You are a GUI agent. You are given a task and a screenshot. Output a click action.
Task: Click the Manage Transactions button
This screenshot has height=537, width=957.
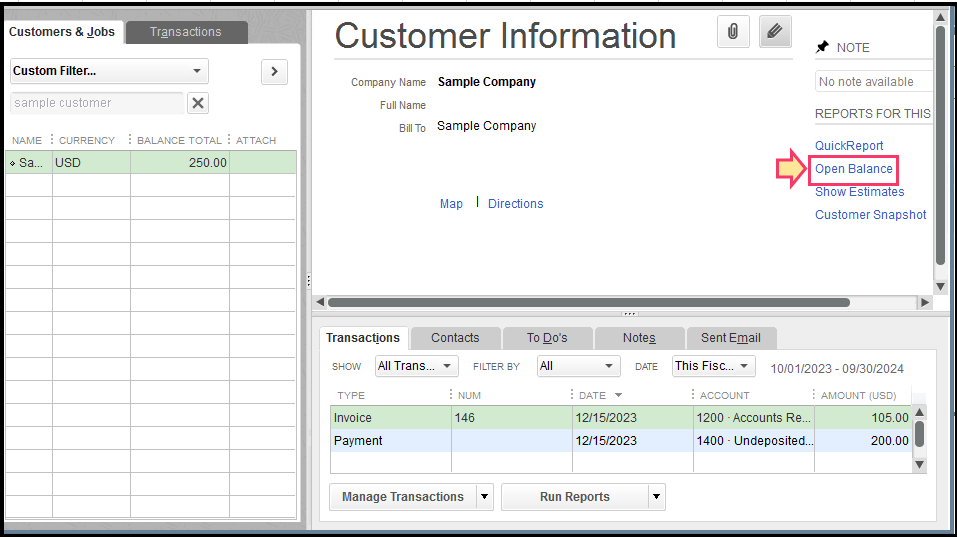click(403, 497)
